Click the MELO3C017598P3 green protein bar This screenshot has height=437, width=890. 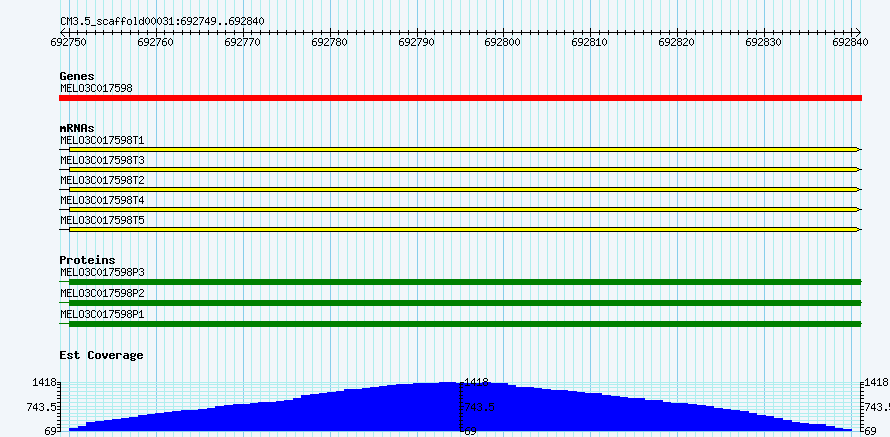(460, 282)
